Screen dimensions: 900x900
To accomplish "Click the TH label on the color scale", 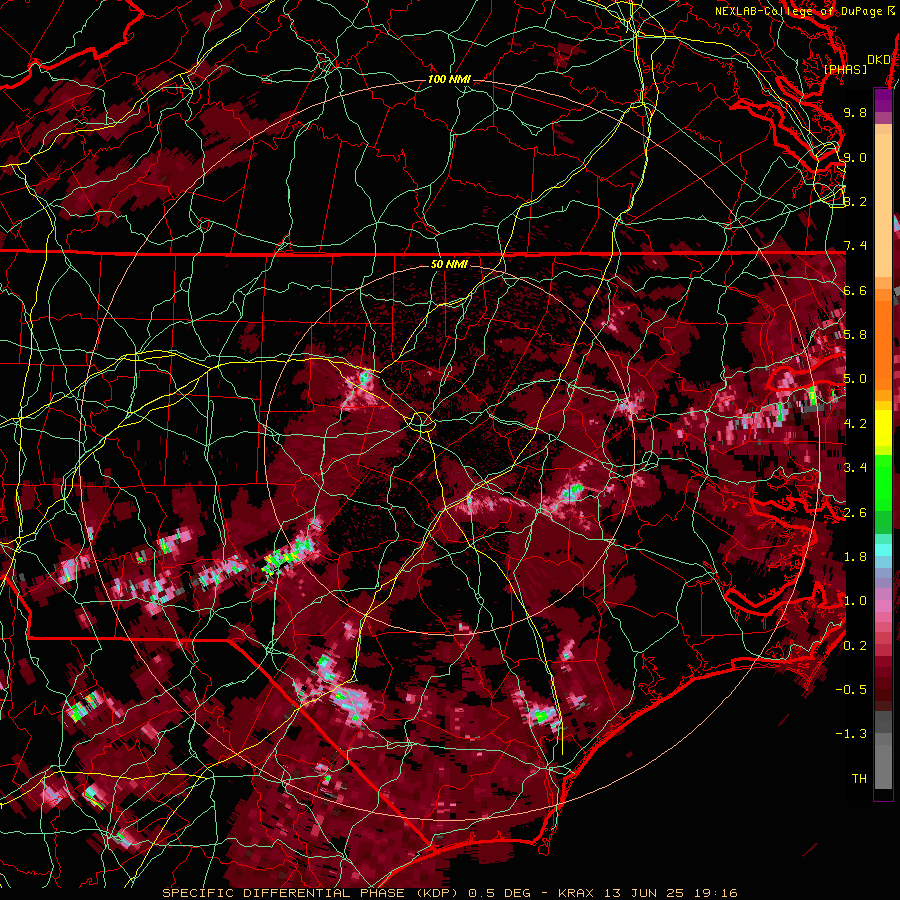I will tap(859, 779).
